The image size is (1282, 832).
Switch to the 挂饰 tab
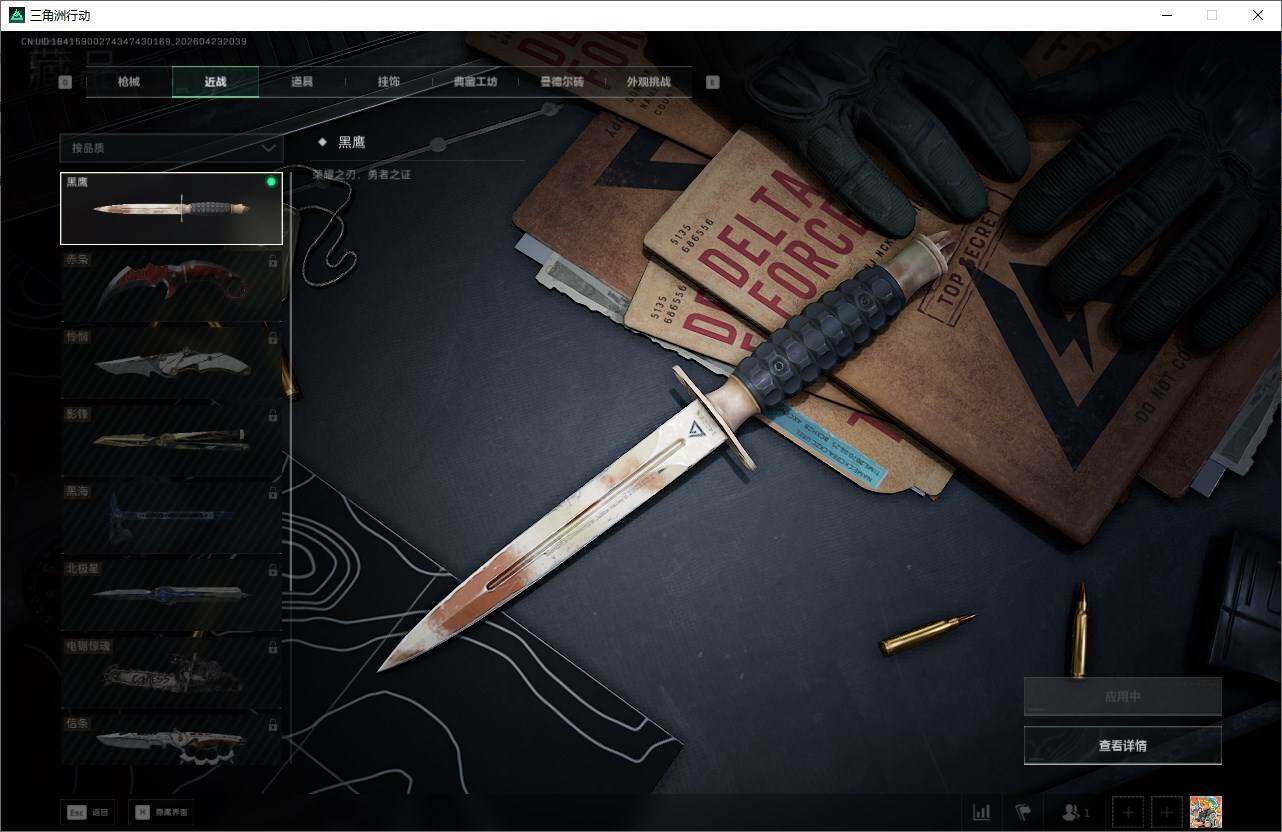click(x=388, y=82)
